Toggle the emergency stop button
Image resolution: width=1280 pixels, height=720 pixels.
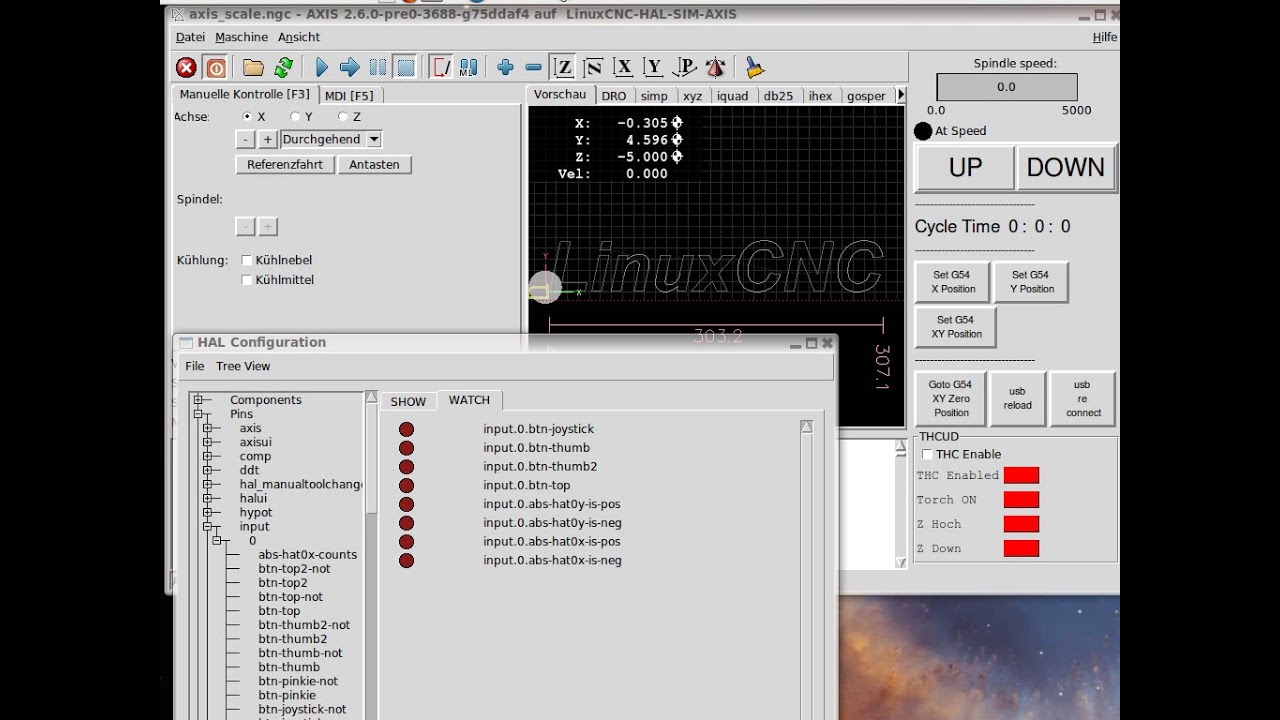click(x=186, y=68)
